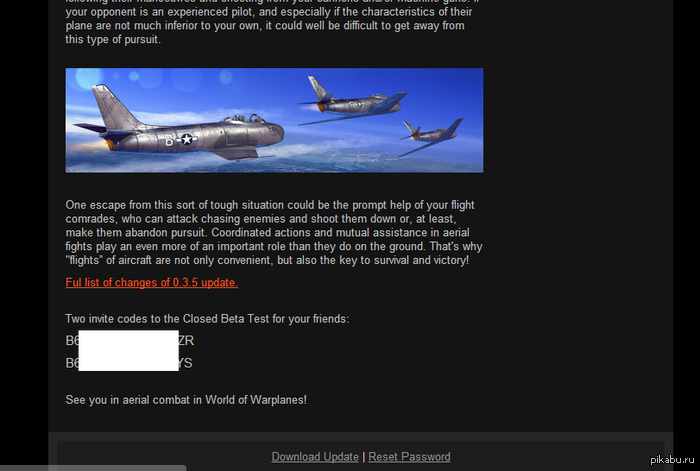Click the horizontal scrollbar thumb at the bottom
Image resolution: width=700 pixels, height=471 pixels.
[93, 468]
